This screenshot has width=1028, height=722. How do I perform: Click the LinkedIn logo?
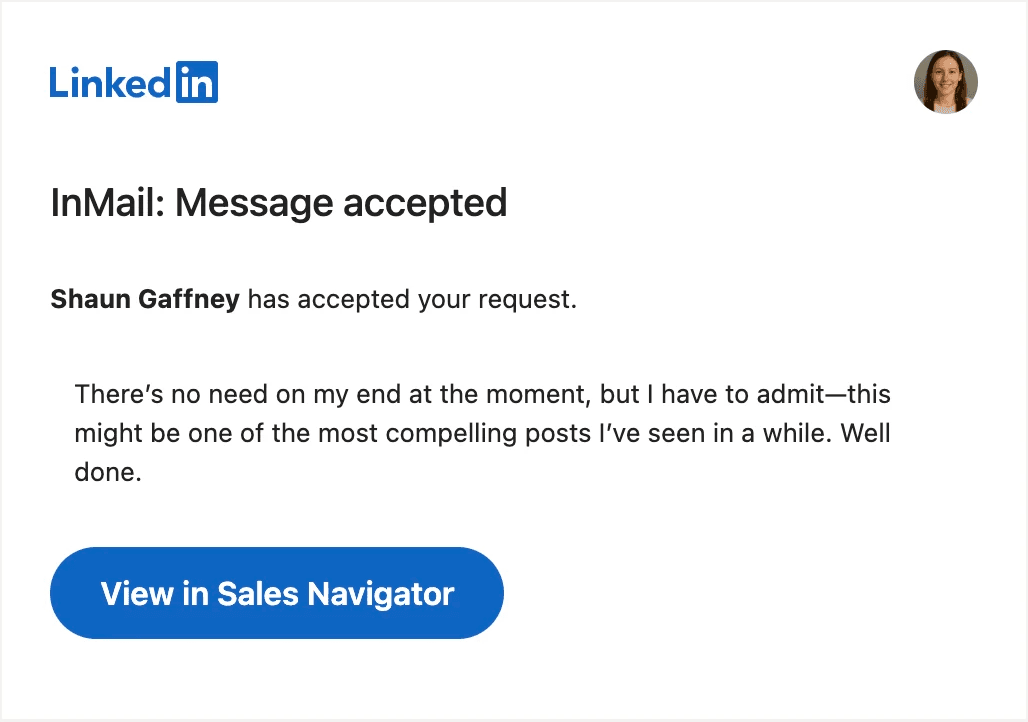[133, 82]
